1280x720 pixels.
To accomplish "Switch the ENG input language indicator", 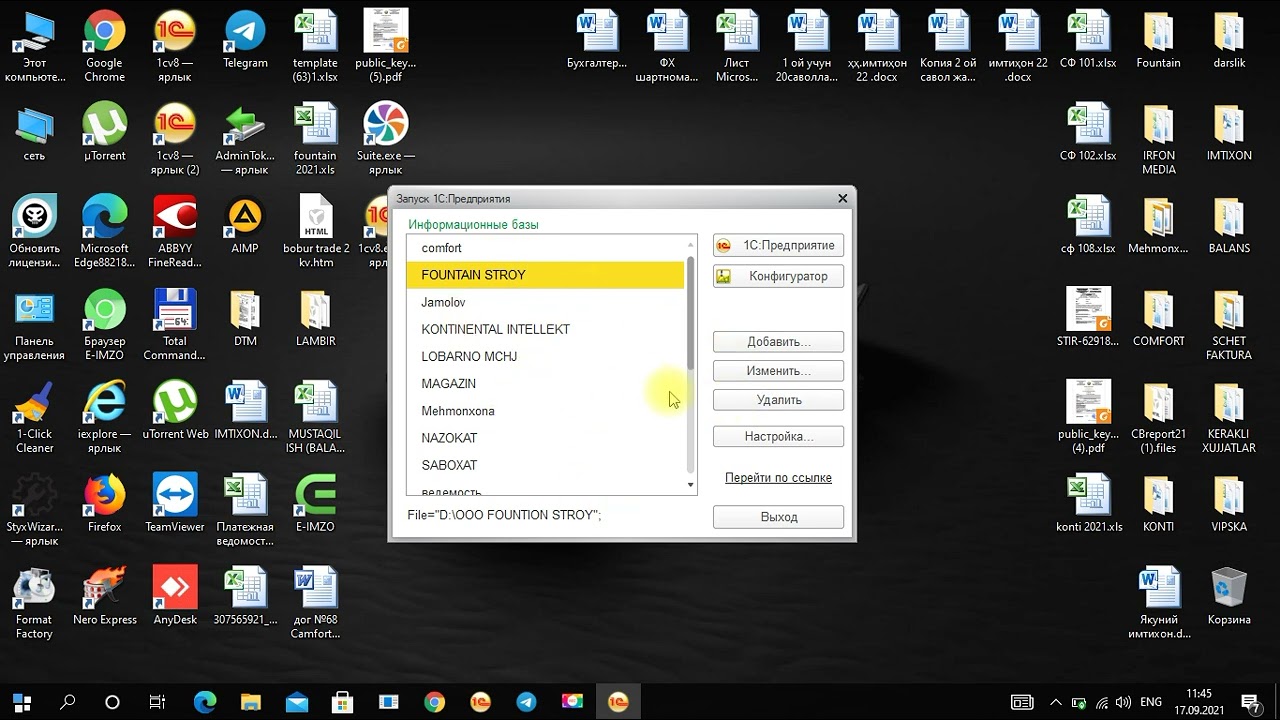I will 1151,702.
